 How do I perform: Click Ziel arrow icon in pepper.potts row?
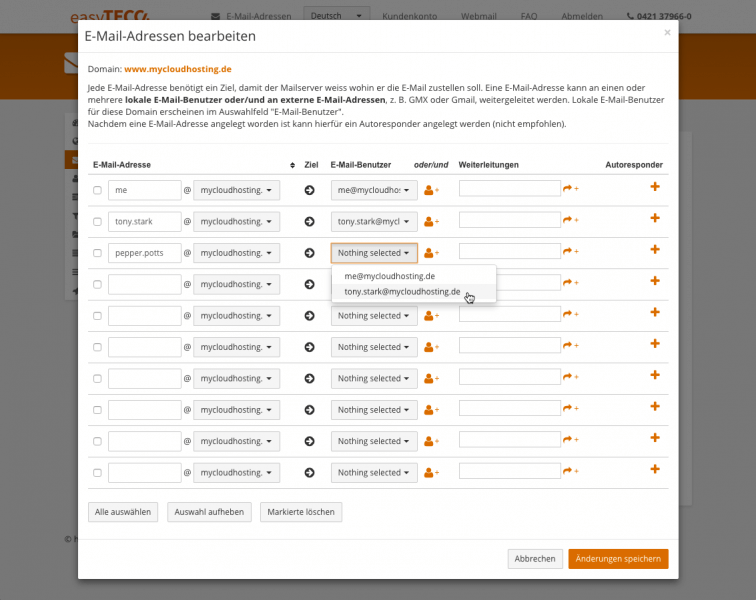[x=310, y=253]
